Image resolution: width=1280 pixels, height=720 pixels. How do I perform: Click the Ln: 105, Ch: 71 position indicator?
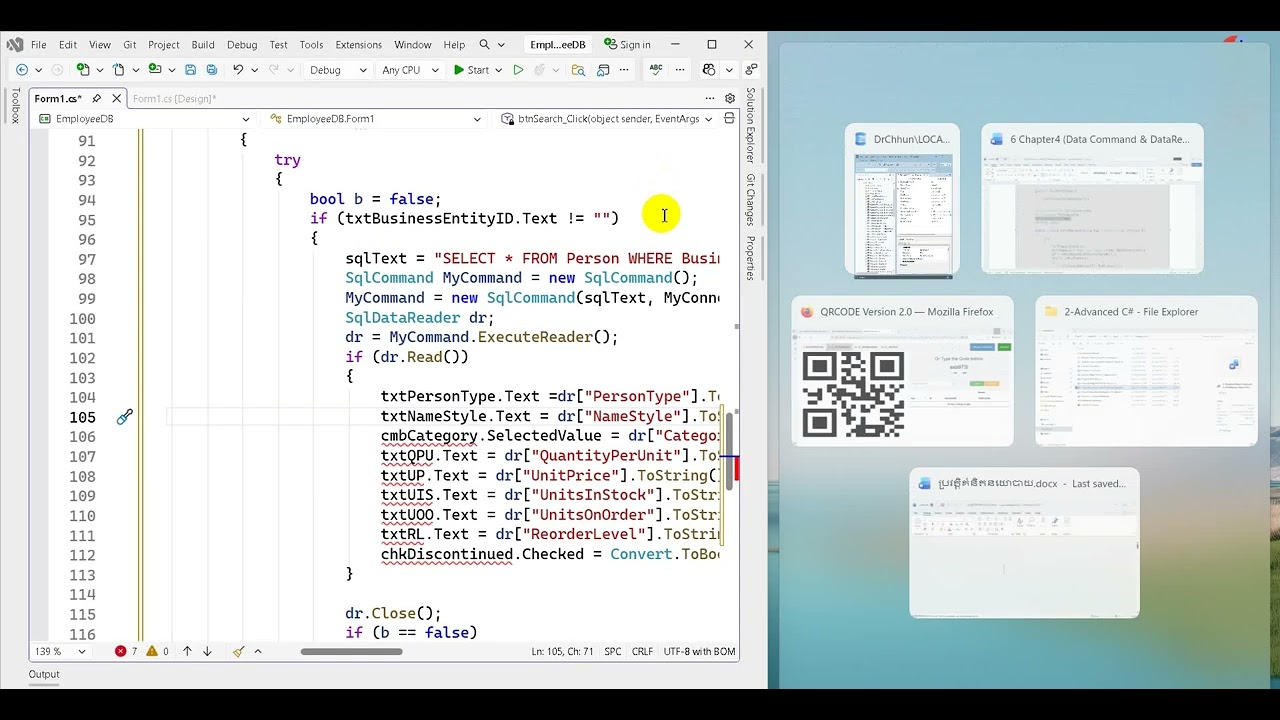pyautogui.click(x=560, y=651)
